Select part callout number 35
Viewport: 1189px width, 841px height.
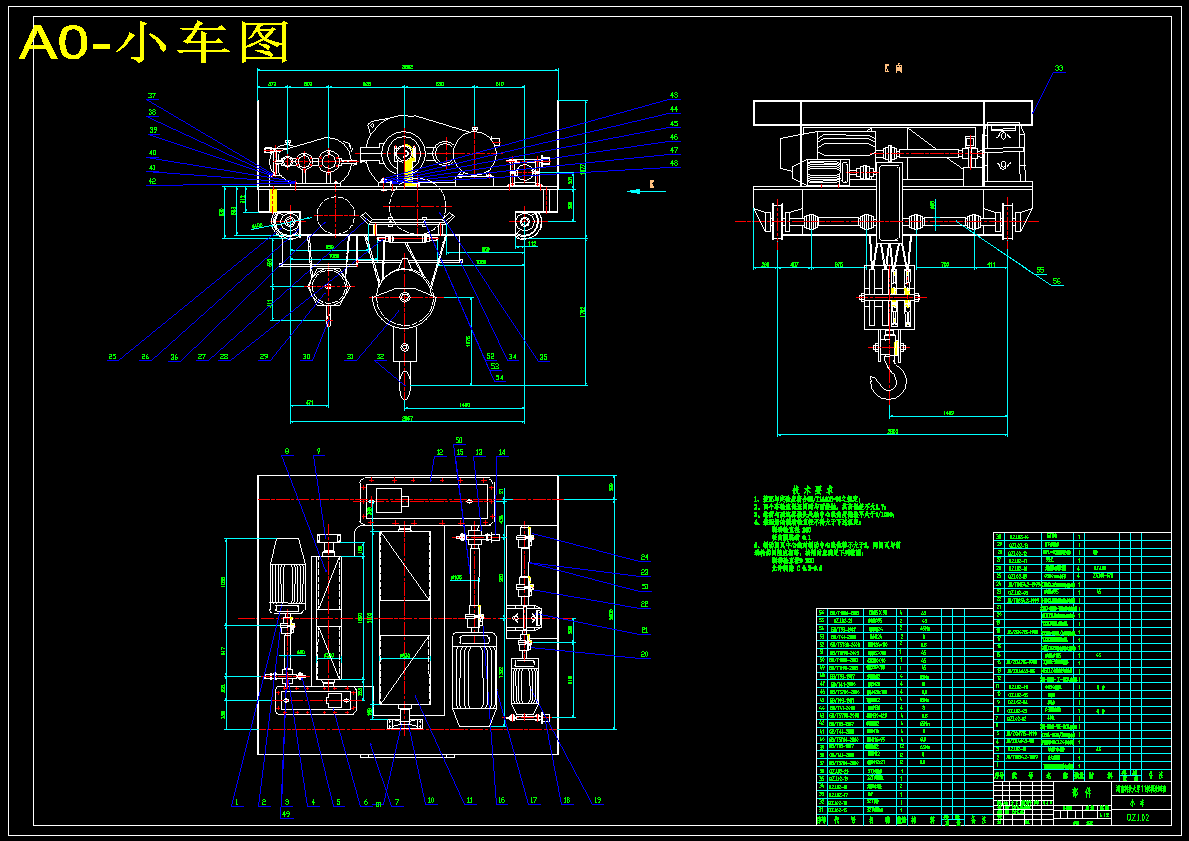(x=543, y=356)
